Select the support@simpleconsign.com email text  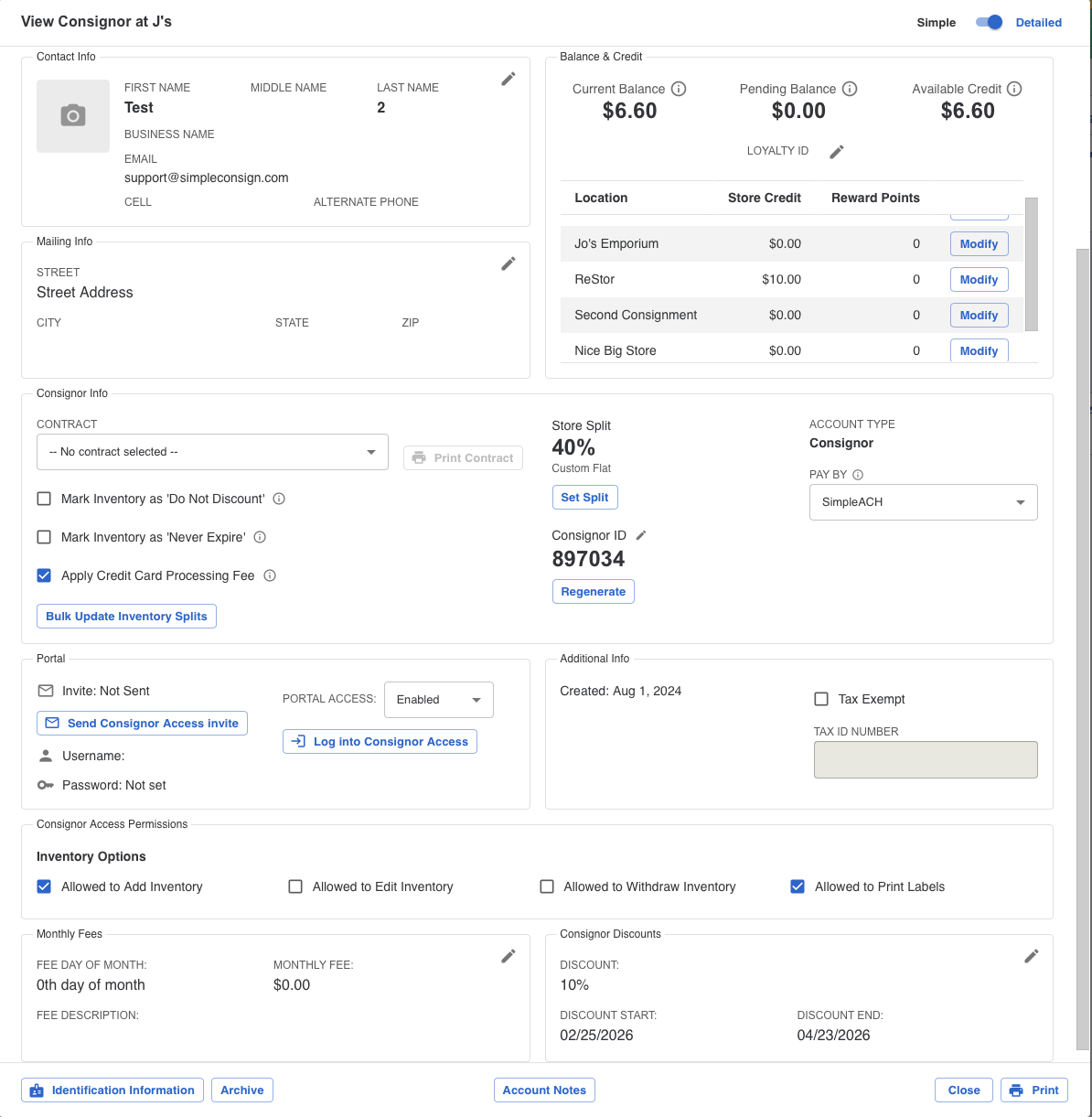click(x=207, y=177)
